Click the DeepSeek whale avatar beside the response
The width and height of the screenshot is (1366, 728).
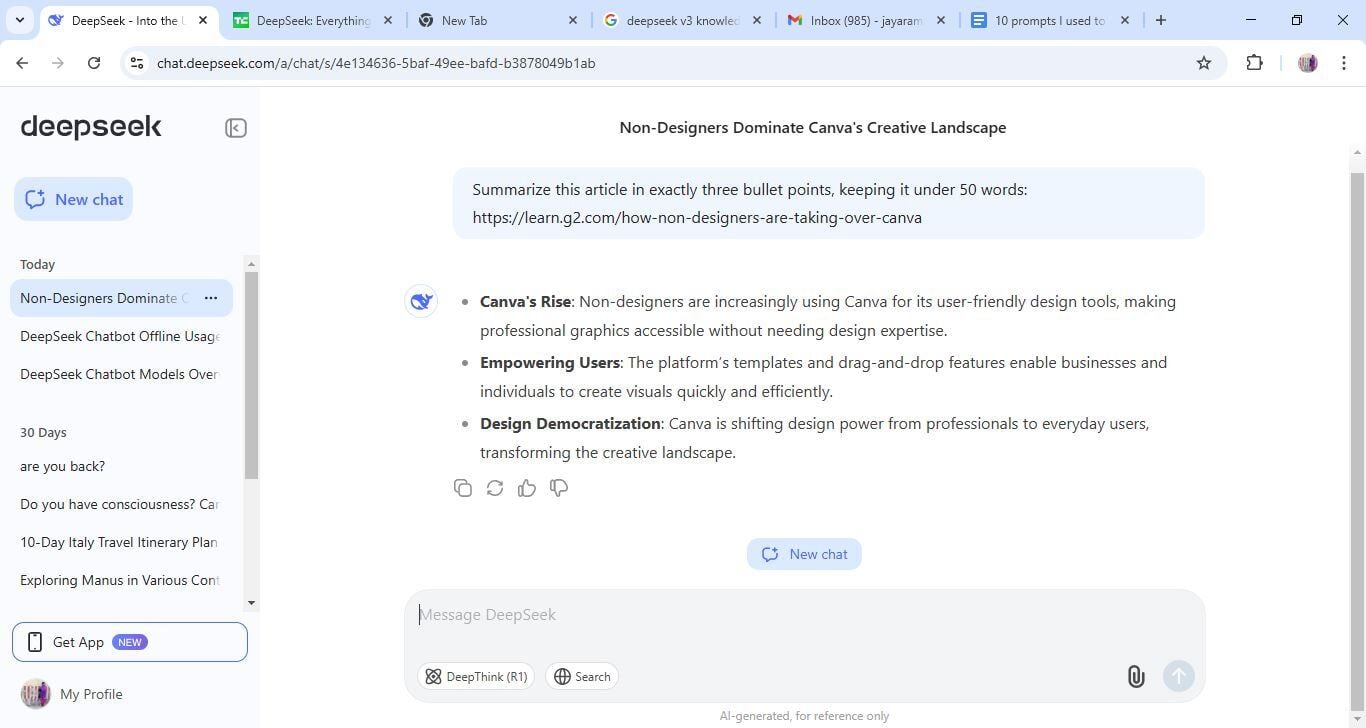(x=421, y=301)
